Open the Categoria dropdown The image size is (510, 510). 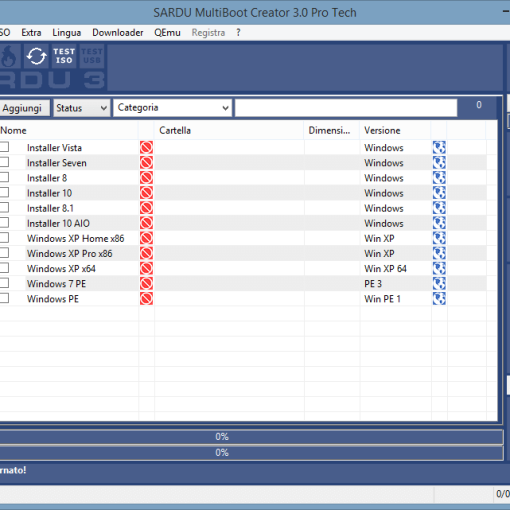(172, 108)
